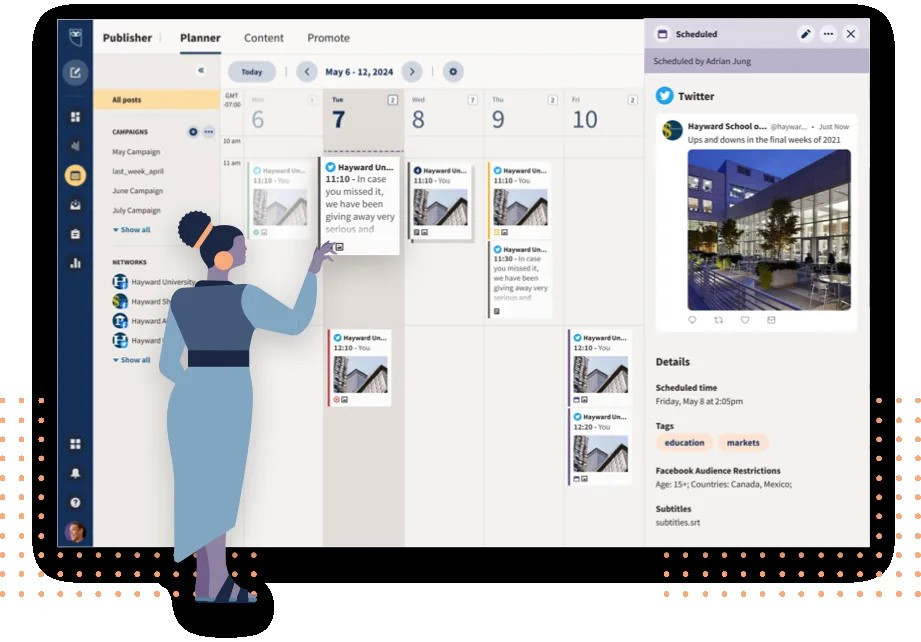
Task: Go to the previous week
Action: tap(307, 72)
